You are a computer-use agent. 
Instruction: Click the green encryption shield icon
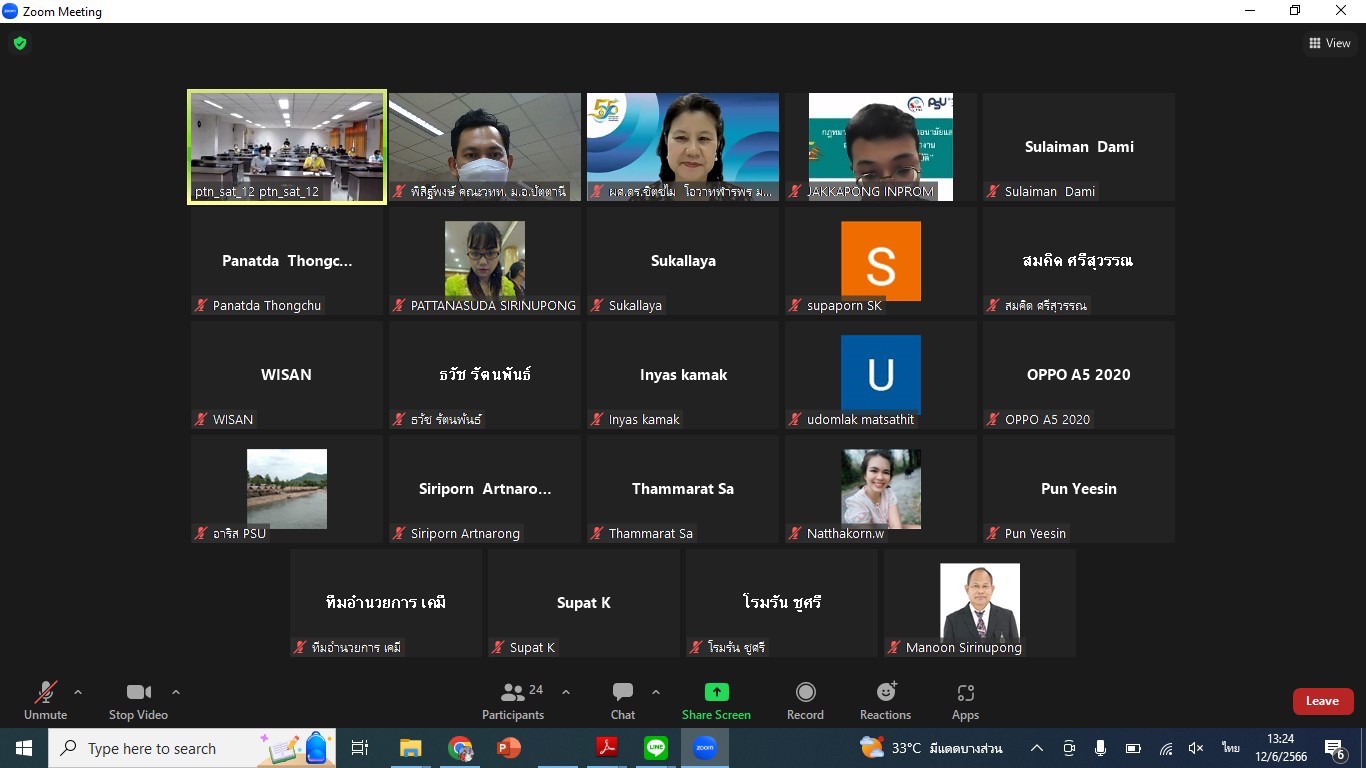tap(19, 43)
